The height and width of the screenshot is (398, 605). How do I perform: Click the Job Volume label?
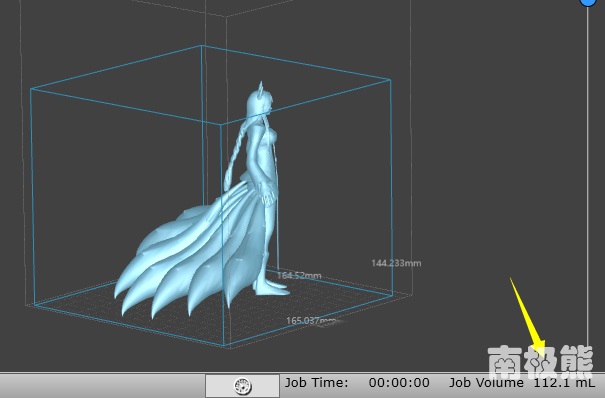click(x=486, y=383)
